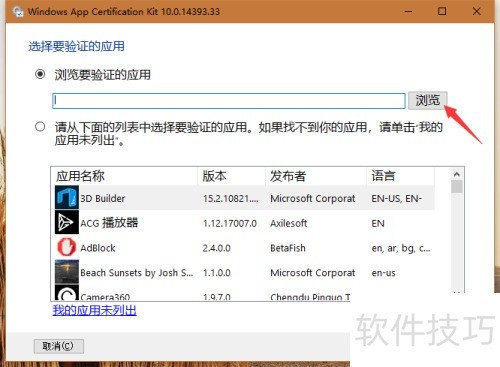Sort by the 版本 column header
Screen dimensions: 500x367
tap(232, 176)
